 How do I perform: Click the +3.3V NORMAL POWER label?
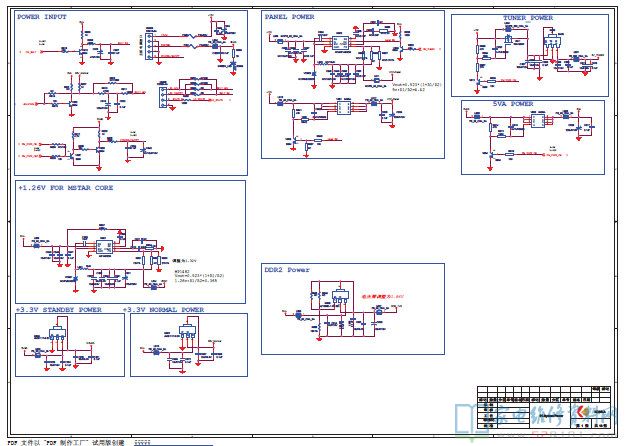click(x=163, y=310)
